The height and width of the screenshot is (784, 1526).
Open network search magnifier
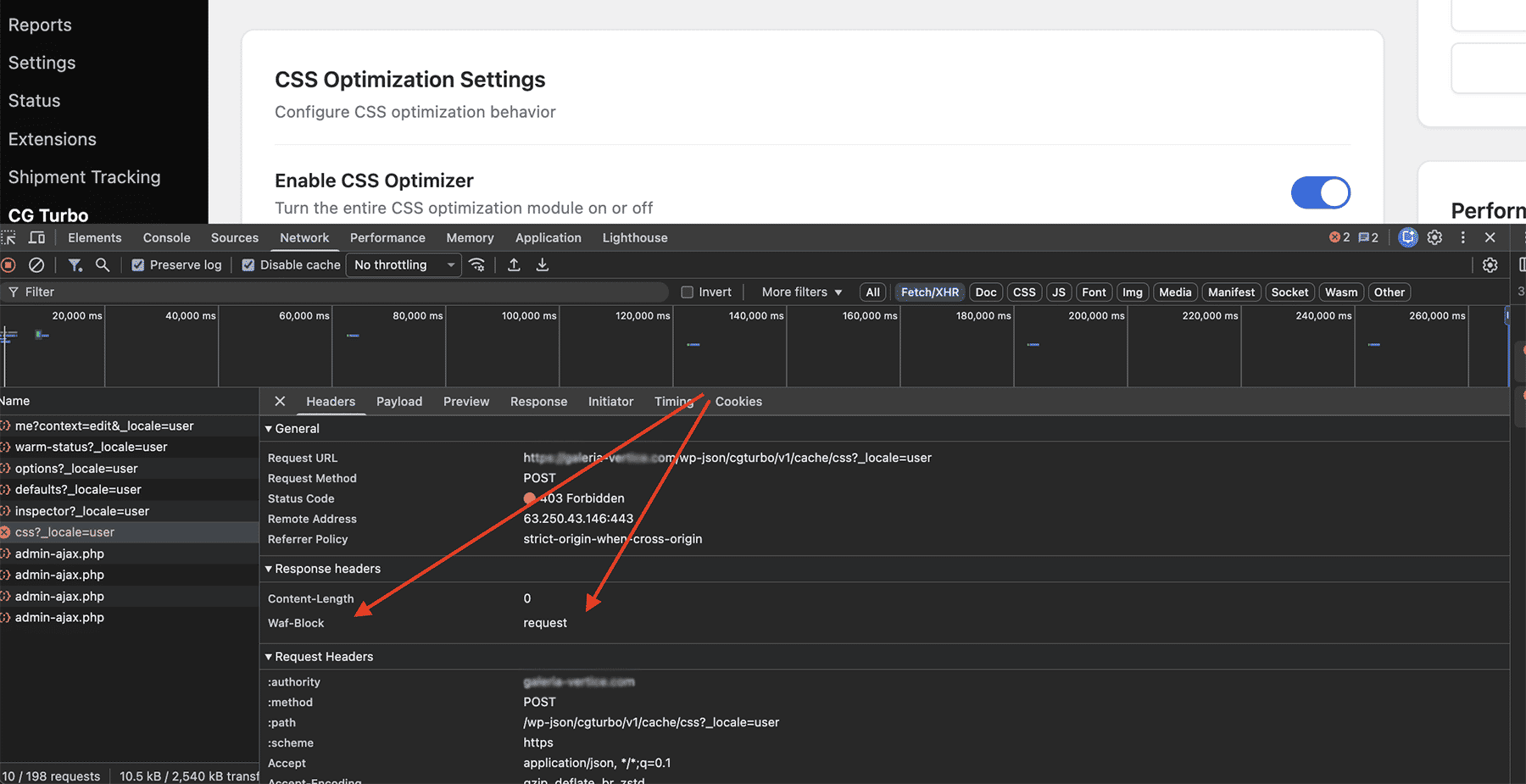(103, 265)
